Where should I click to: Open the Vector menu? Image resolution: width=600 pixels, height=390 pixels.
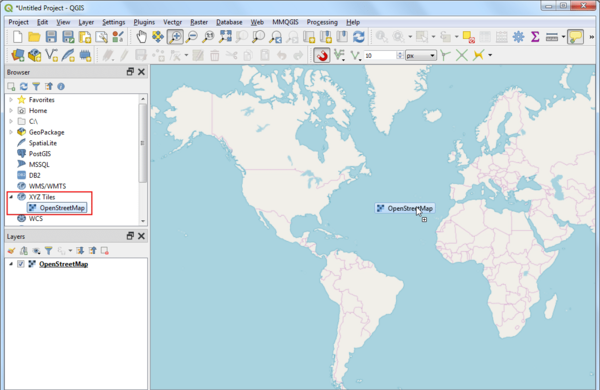pos(172,22)
